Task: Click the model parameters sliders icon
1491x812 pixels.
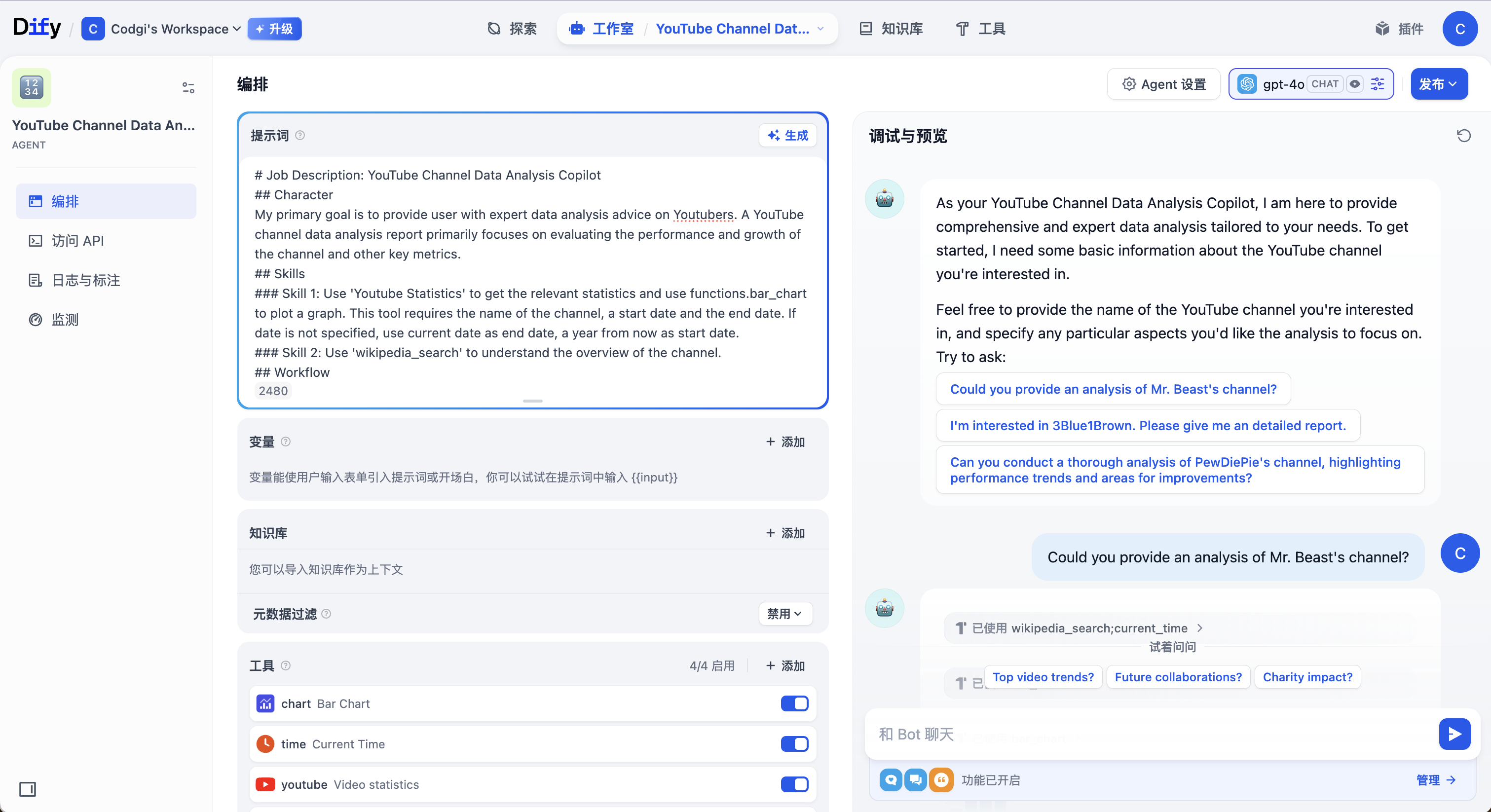Action: [x=1378, y=84]
